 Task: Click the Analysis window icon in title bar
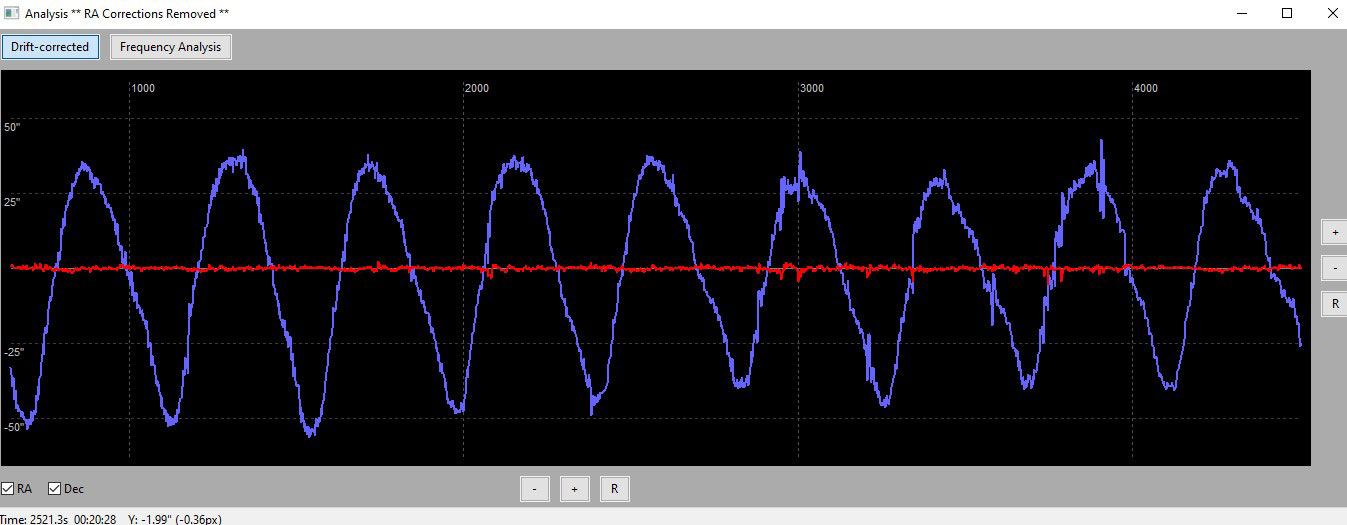(12, 13)
